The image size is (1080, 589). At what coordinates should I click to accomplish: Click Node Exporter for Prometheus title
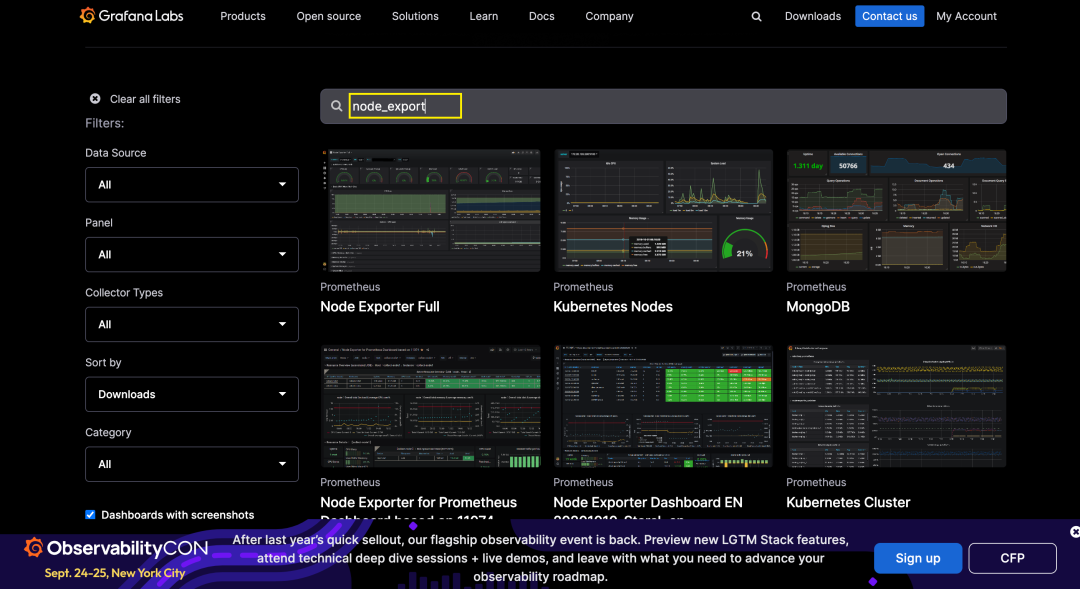click(x=418, y=508)
